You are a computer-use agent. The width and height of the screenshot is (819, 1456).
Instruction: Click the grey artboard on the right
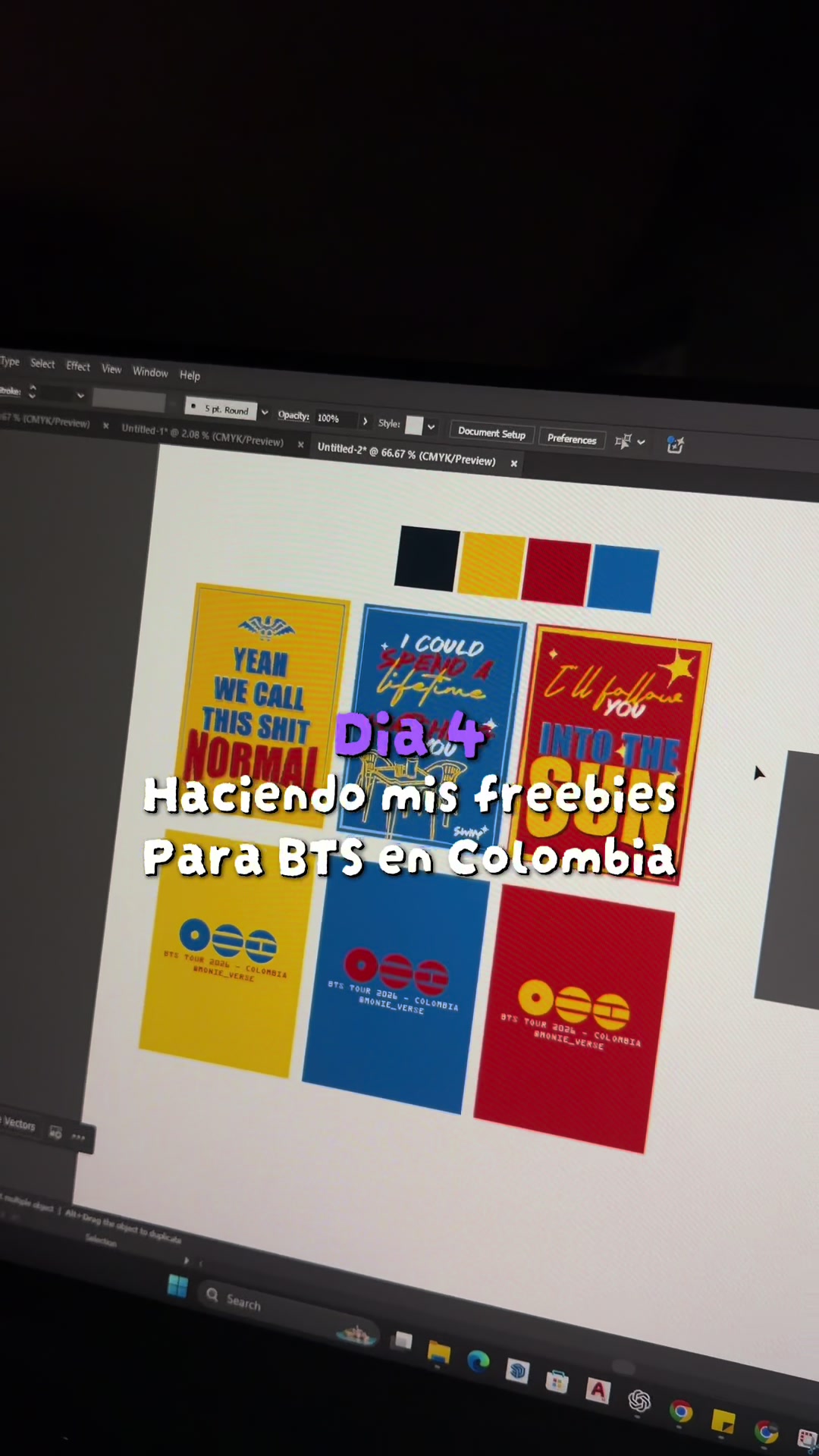click(x=789, y=880)
